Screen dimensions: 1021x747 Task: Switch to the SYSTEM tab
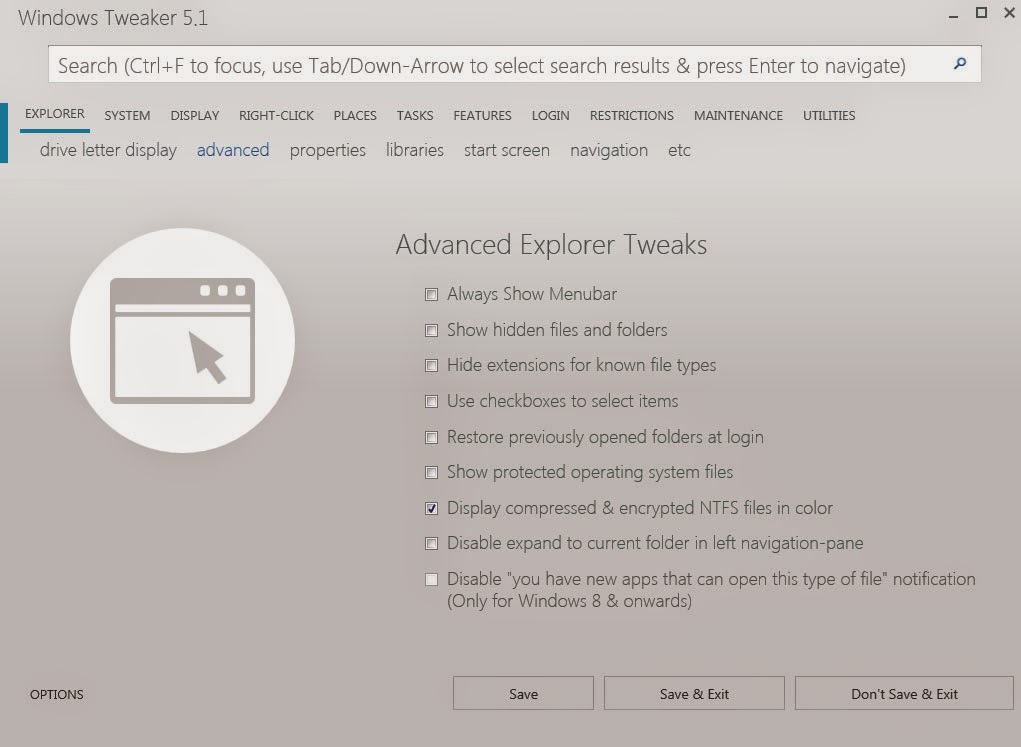click(x=126, y=115)
